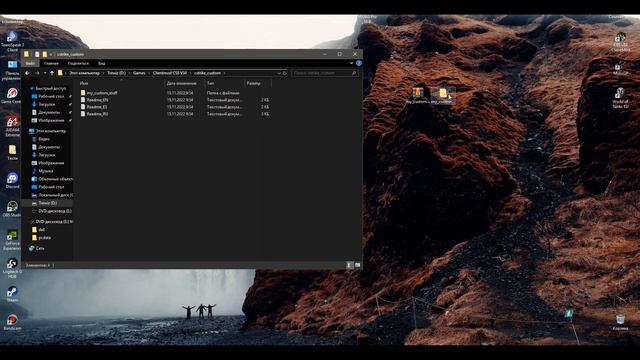
Task: Open the Поделиться ribbon tab
Action: (78, 63)
